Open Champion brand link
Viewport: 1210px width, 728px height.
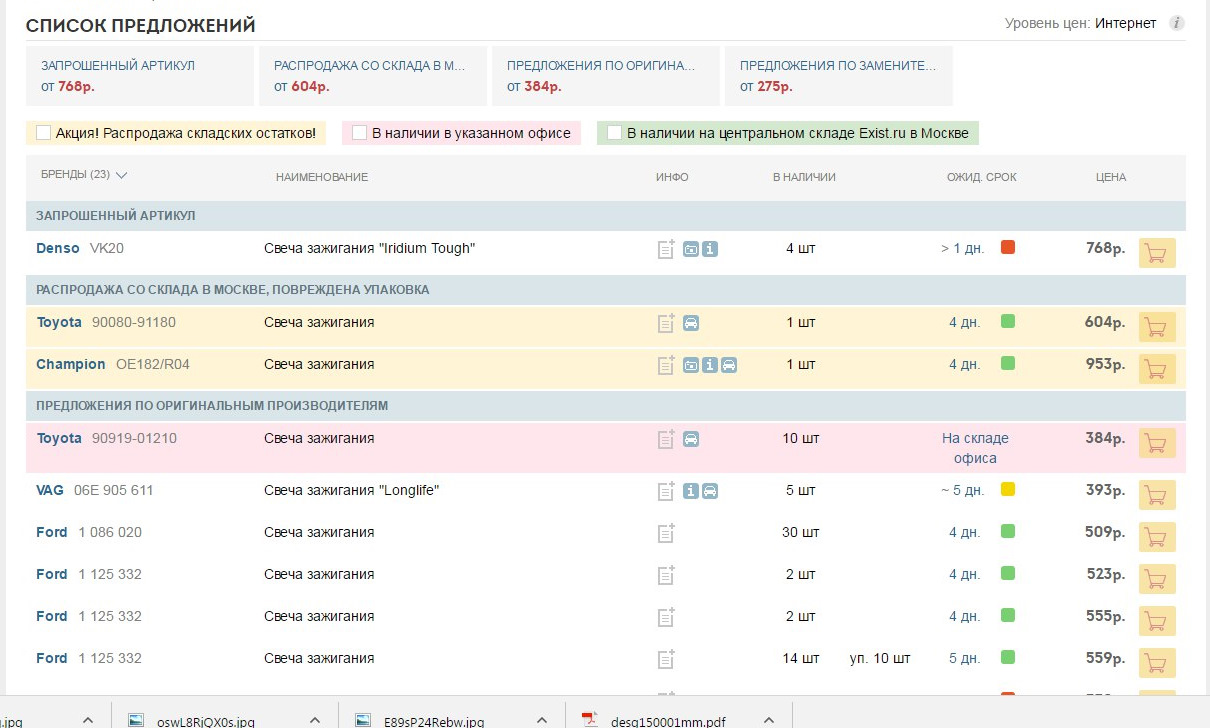click(71, 364)
